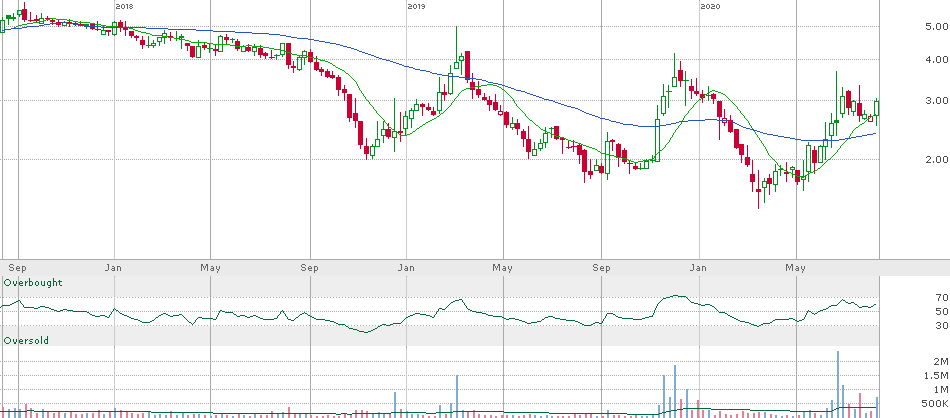950x418 pixels.
Task: Click the May label following Jan 2020
Action: click(x=795, y=267)
